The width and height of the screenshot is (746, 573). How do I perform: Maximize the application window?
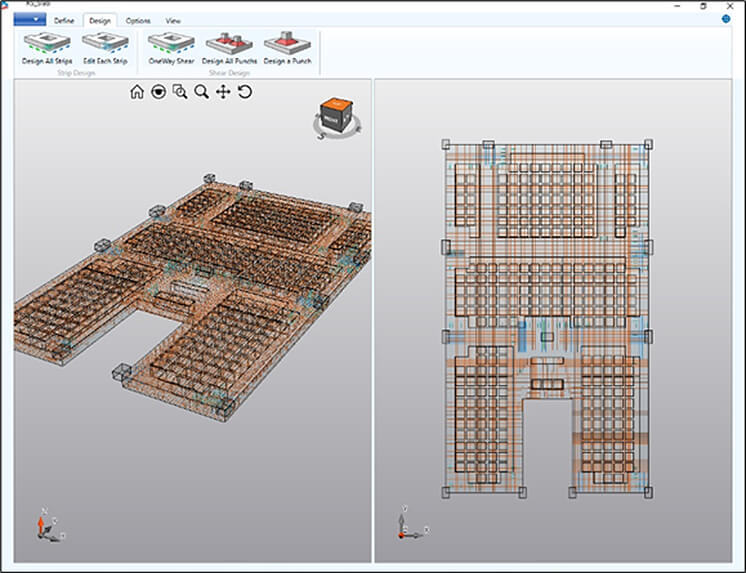[703, 5]
